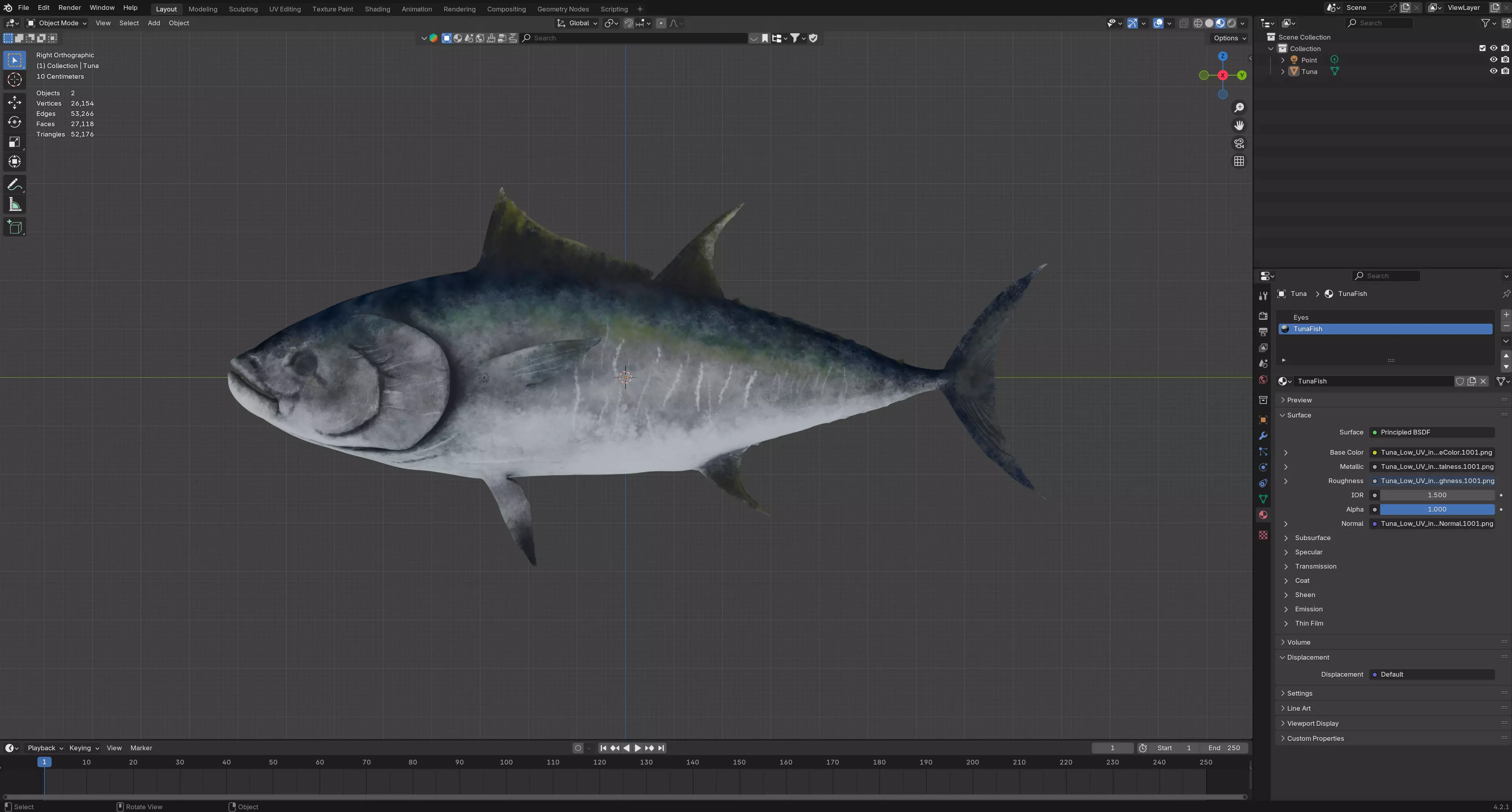Open the Modifiers wrench properties tab
Screen dimensions: 1512x812
[x=1263, y=436]
